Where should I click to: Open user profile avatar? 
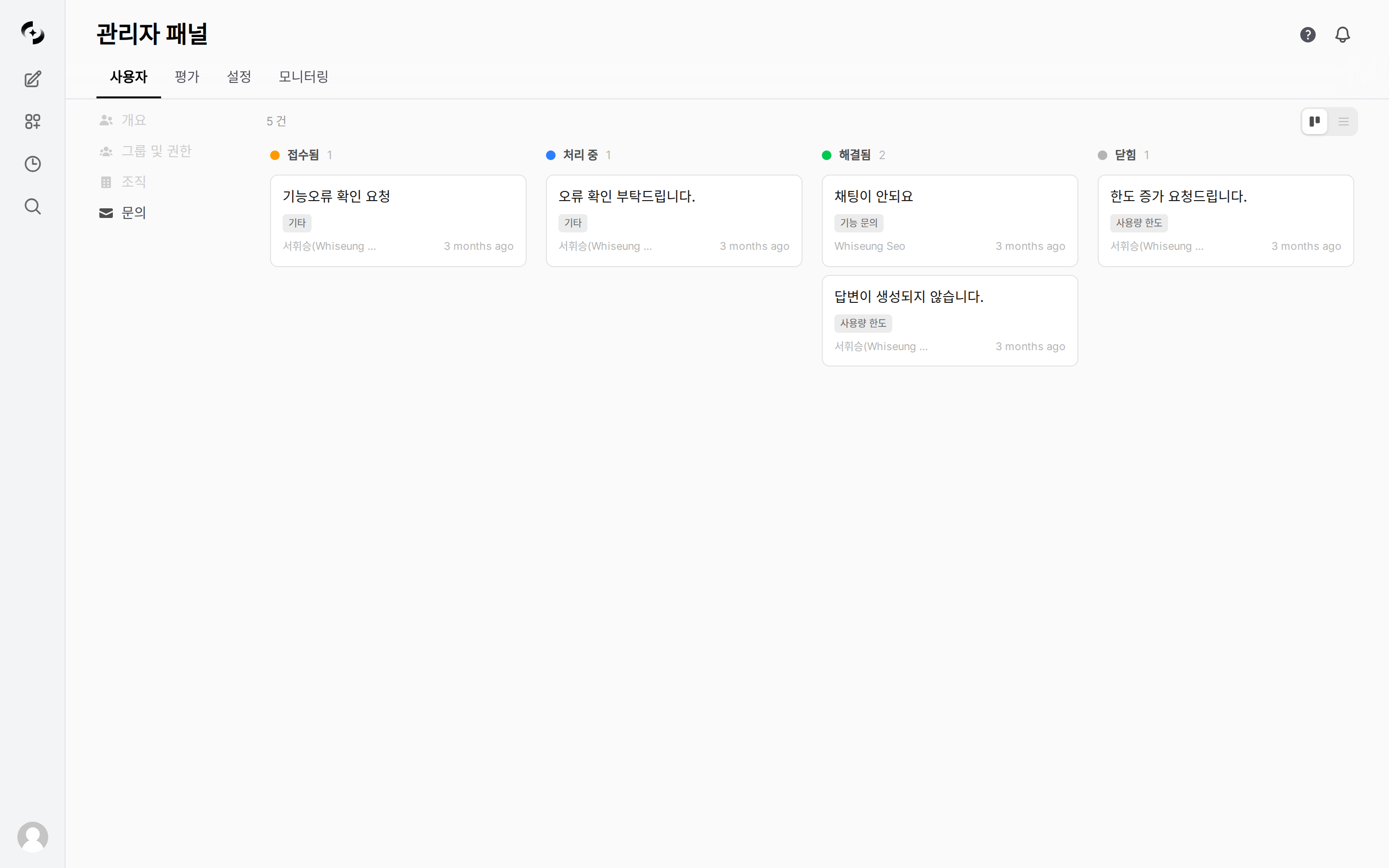pos(33,837)
